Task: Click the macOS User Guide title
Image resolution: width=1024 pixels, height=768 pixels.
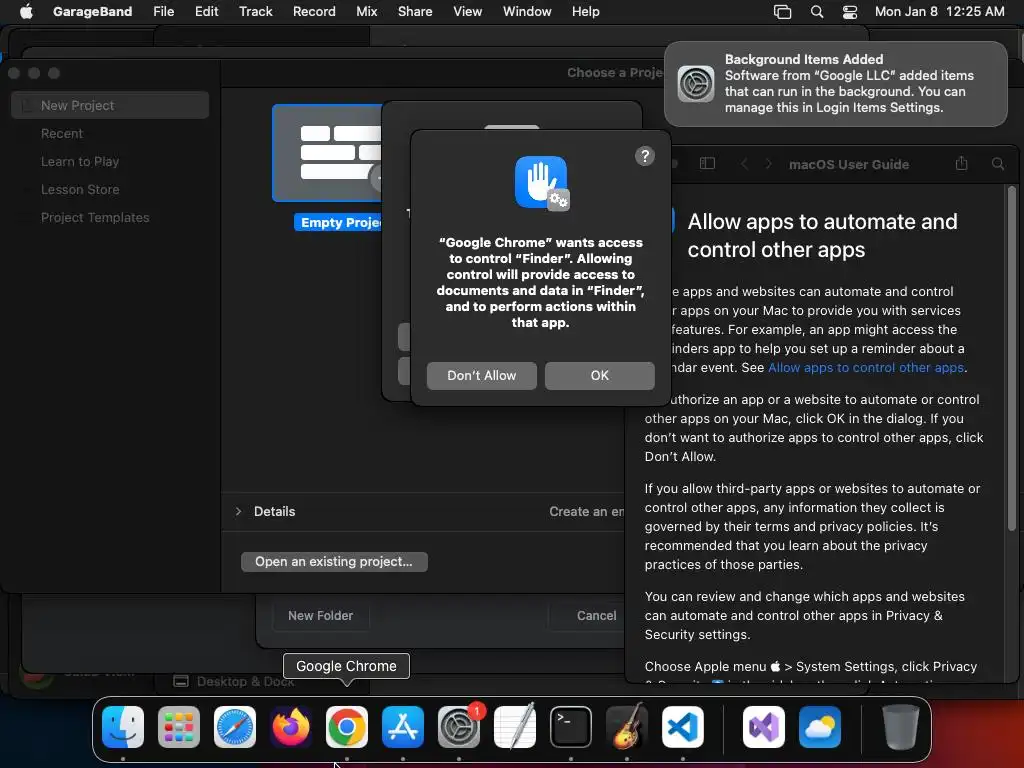Action: point(848,165)
